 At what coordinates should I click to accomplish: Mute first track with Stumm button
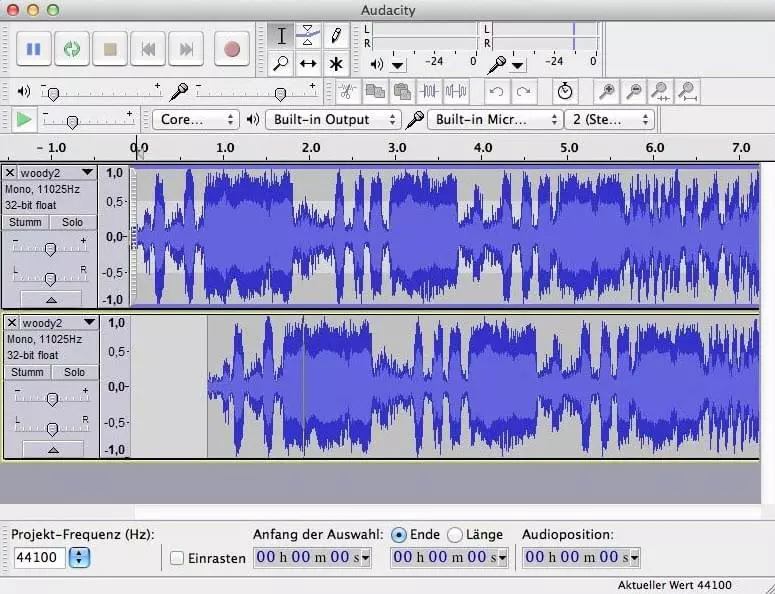coord(25,222)
